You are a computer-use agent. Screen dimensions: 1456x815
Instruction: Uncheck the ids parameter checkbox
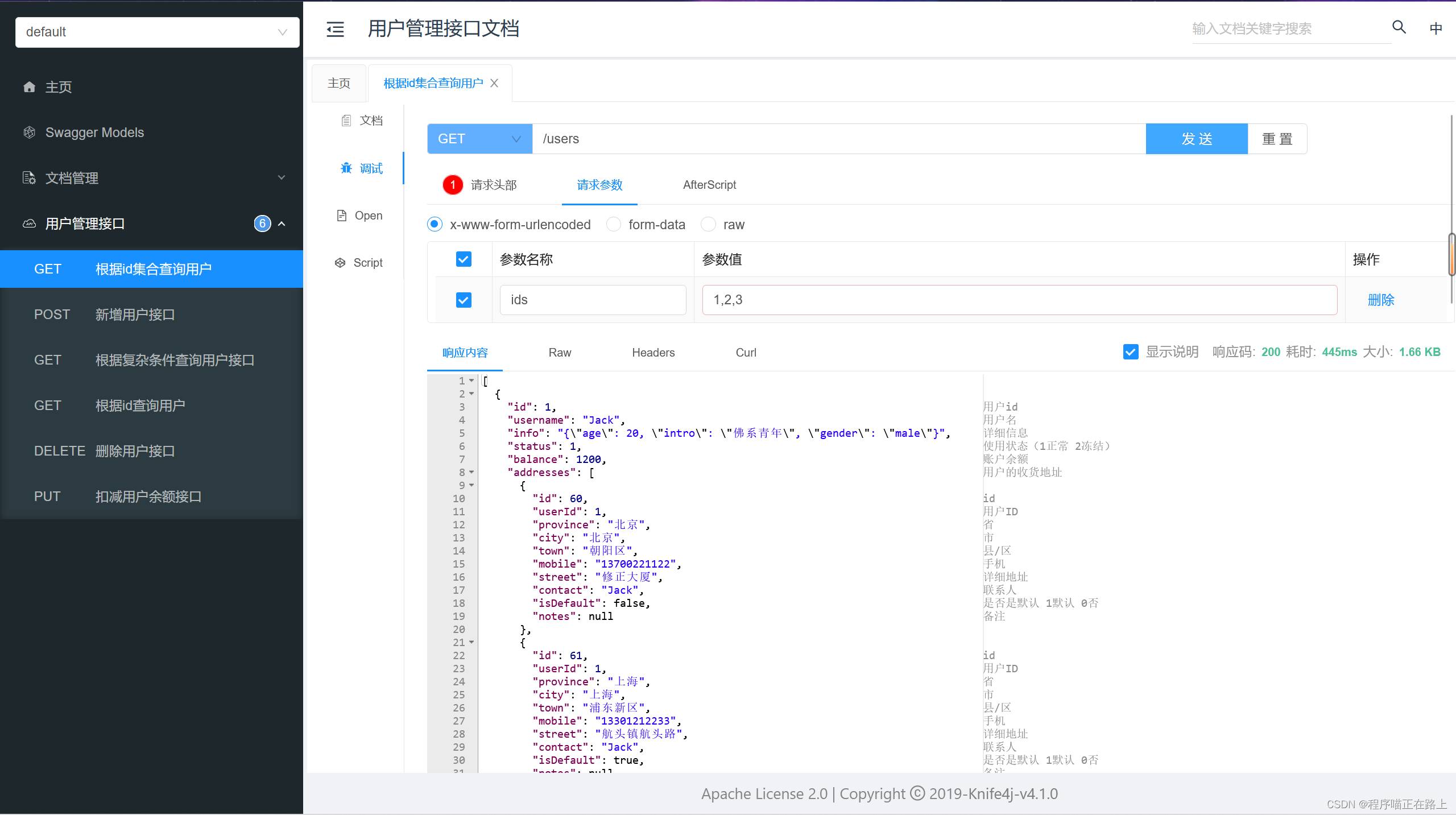[x=463, y=300]
